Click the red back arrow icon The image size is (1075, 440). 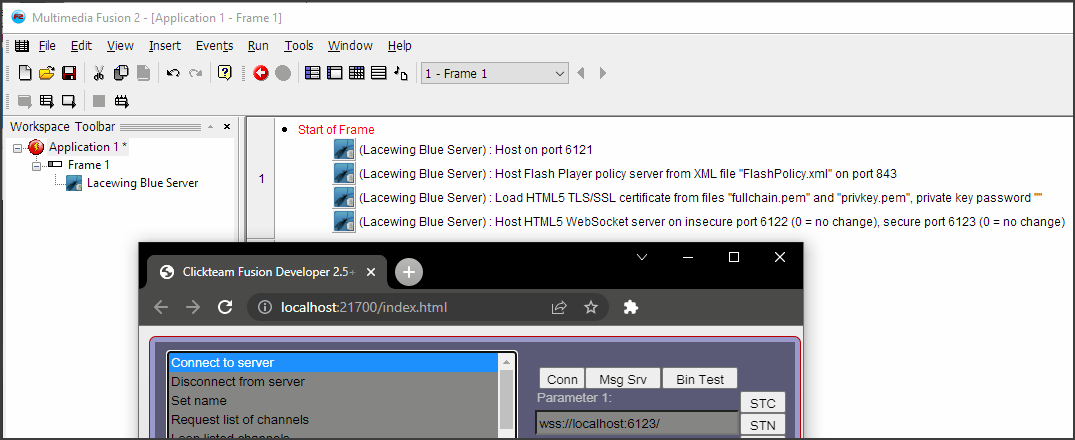coord(261,73)
